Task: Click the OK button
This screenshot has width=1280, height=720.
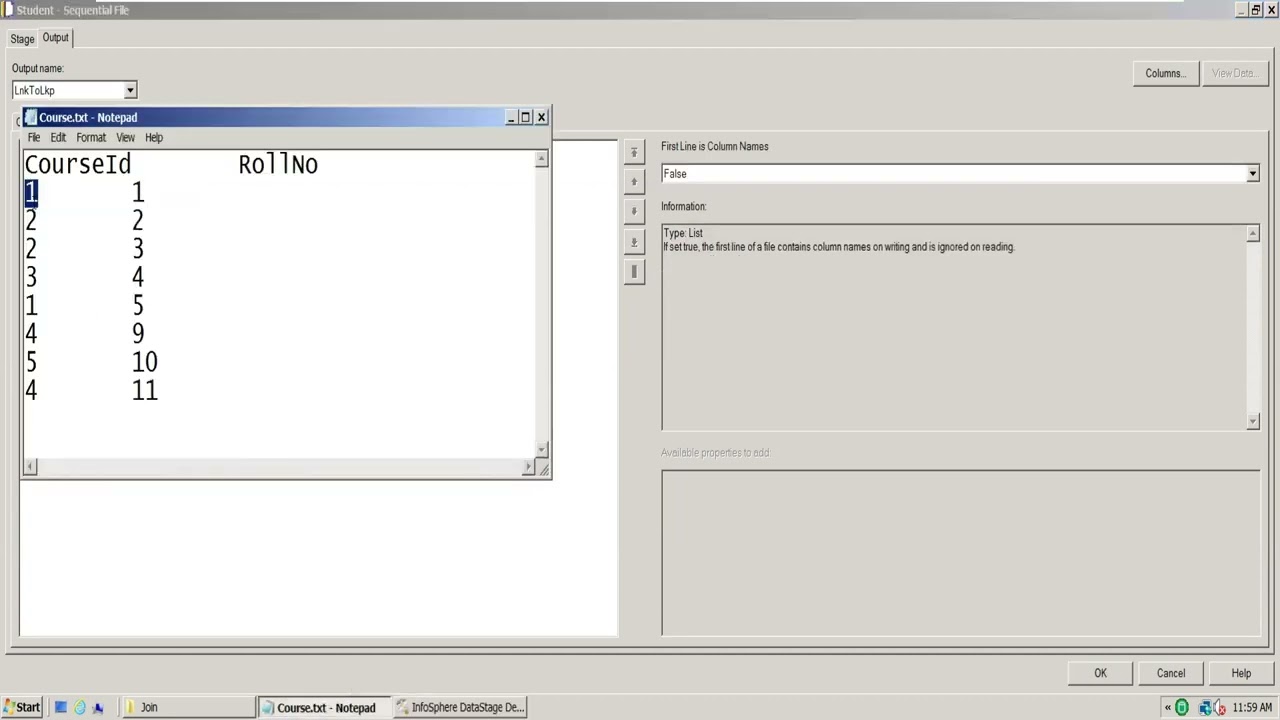Action: pyautogui.click(x=1100, y=673)
